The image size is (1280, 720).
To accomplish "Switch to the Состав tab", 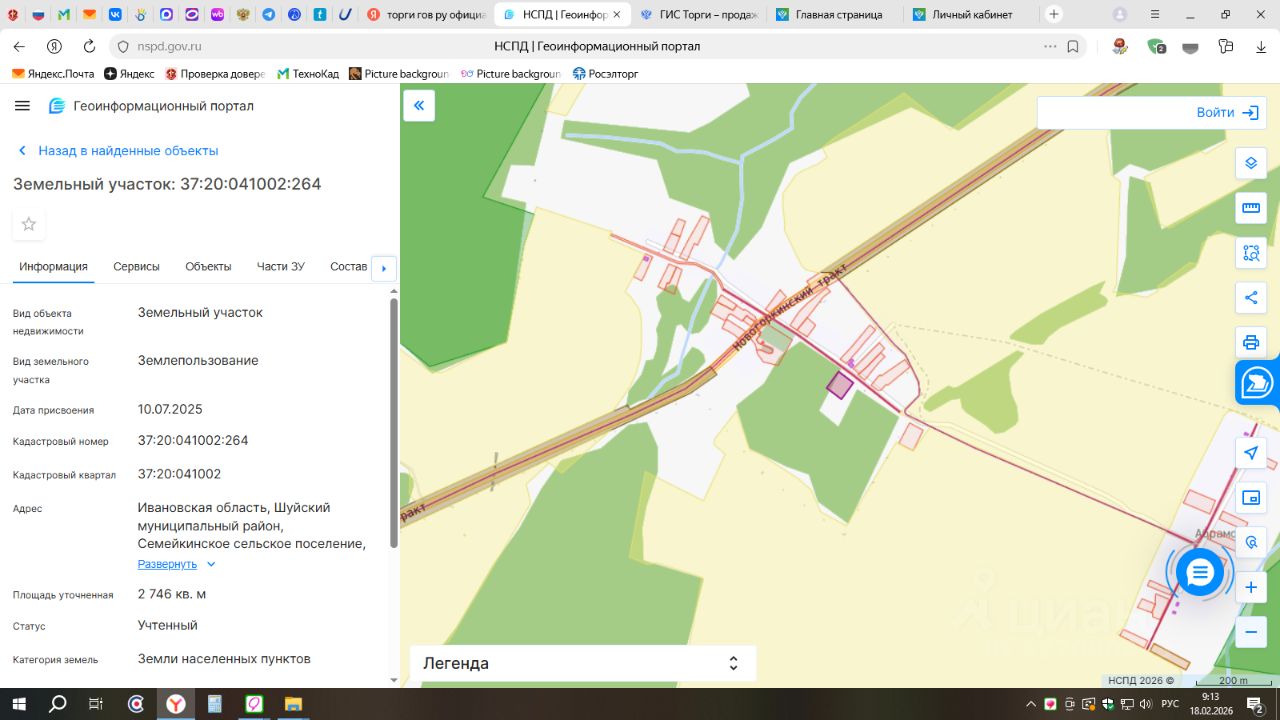I will click(x=348, y=267).
